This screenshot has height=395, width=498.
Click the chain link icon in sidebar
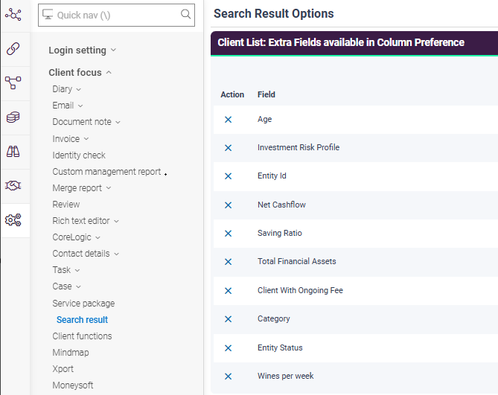[x=13, y=49]
